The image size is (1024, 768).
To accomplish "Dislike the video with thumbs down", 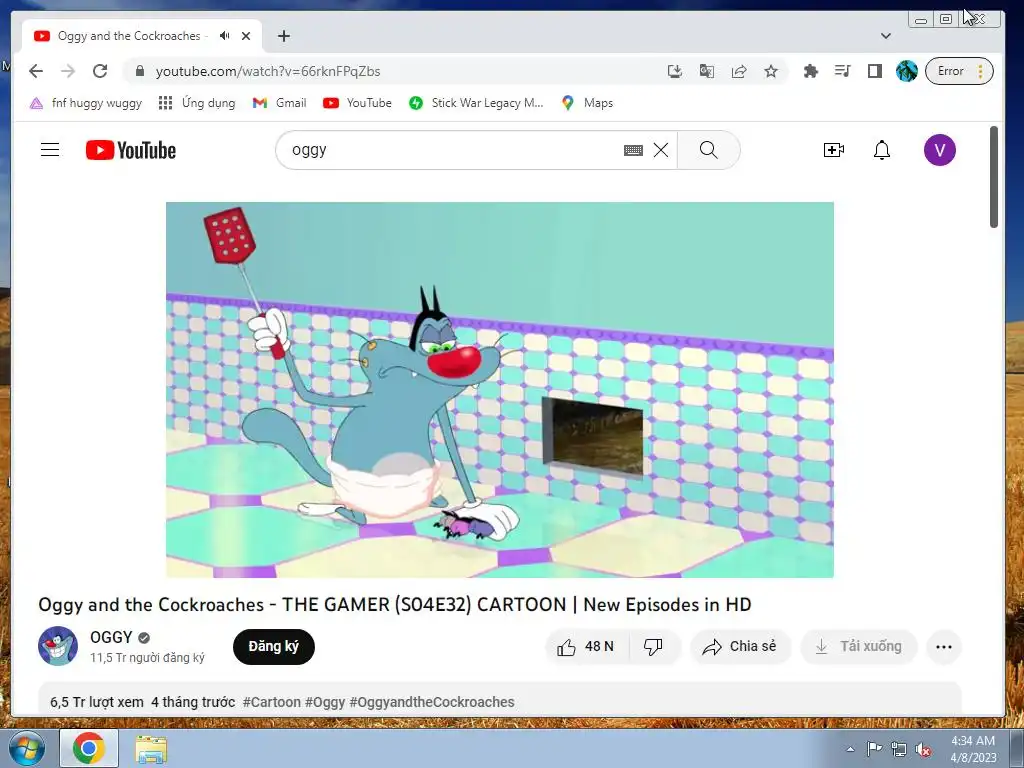I will (654, 647).
